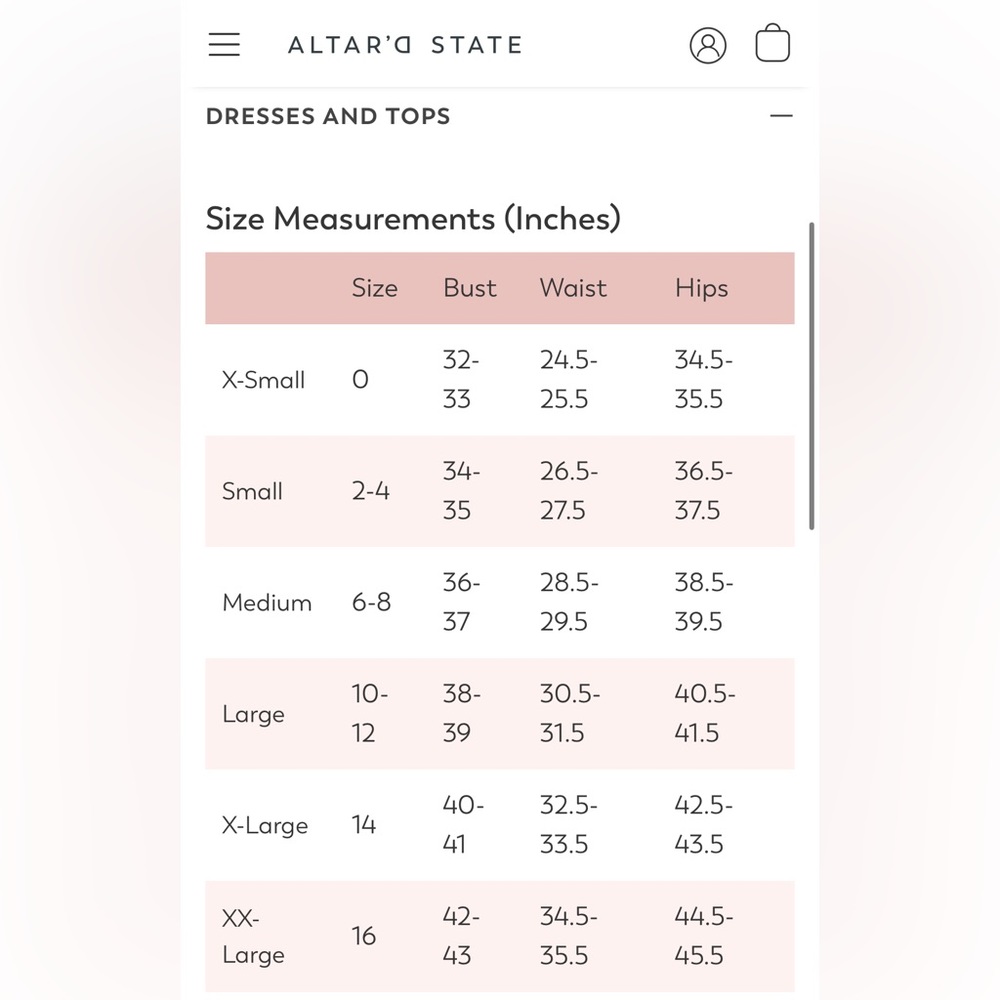
Task: Click the size chart vertical scrollbar
Action: [x=811, y=376]
